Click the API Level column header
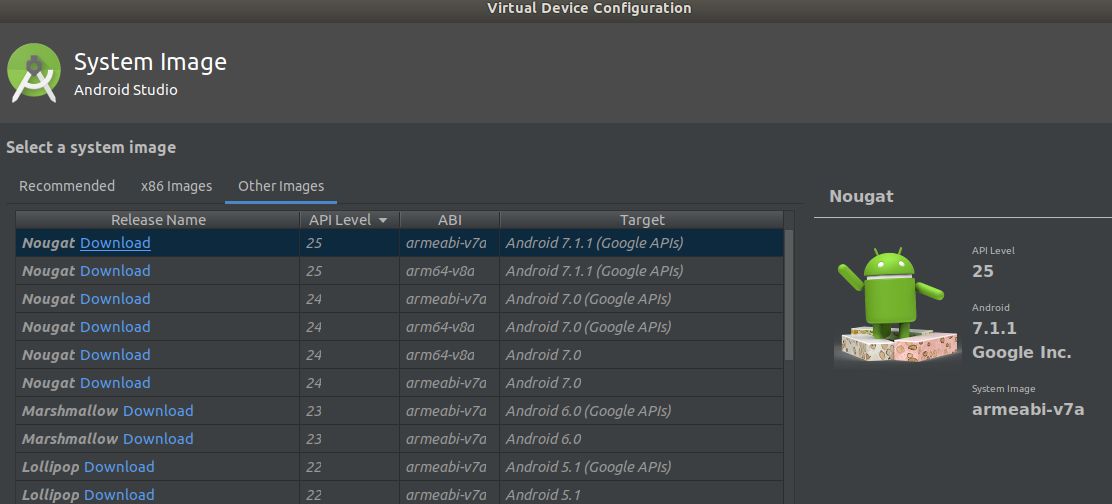The image size is (1112, 504). 350,220
